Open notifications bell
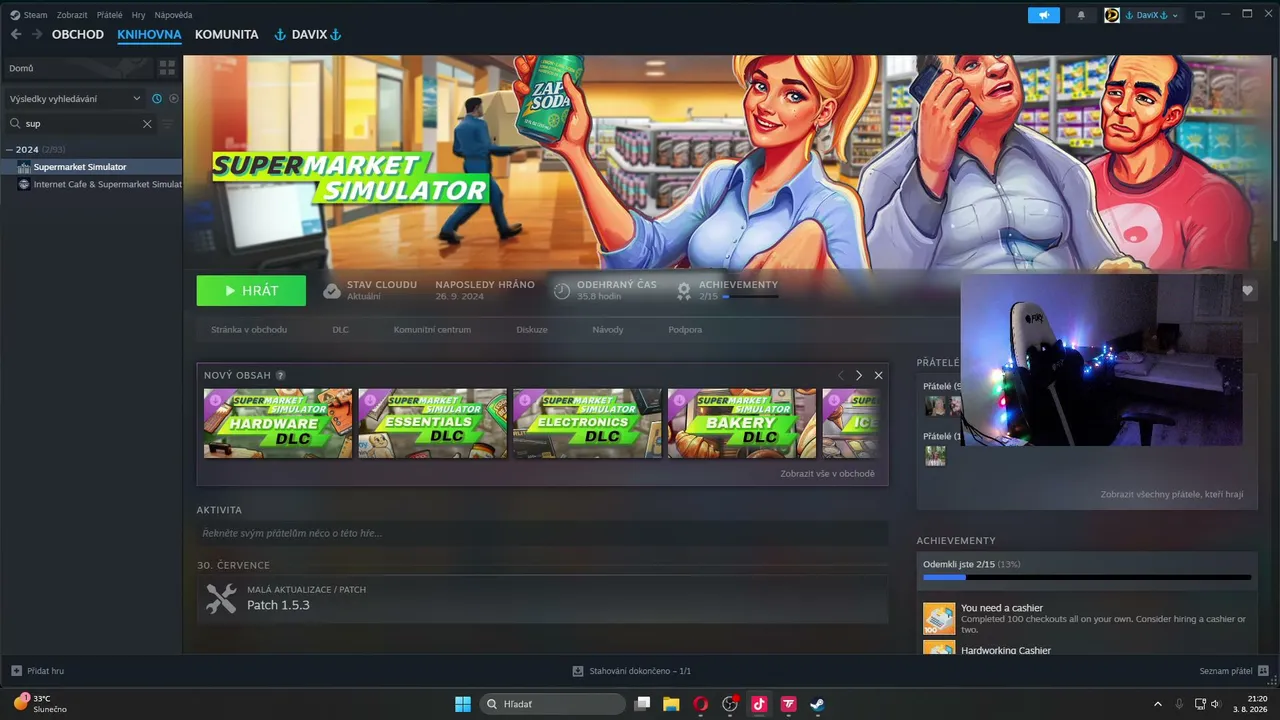Screen dimensions: 1280x720 coord(1081,15)
